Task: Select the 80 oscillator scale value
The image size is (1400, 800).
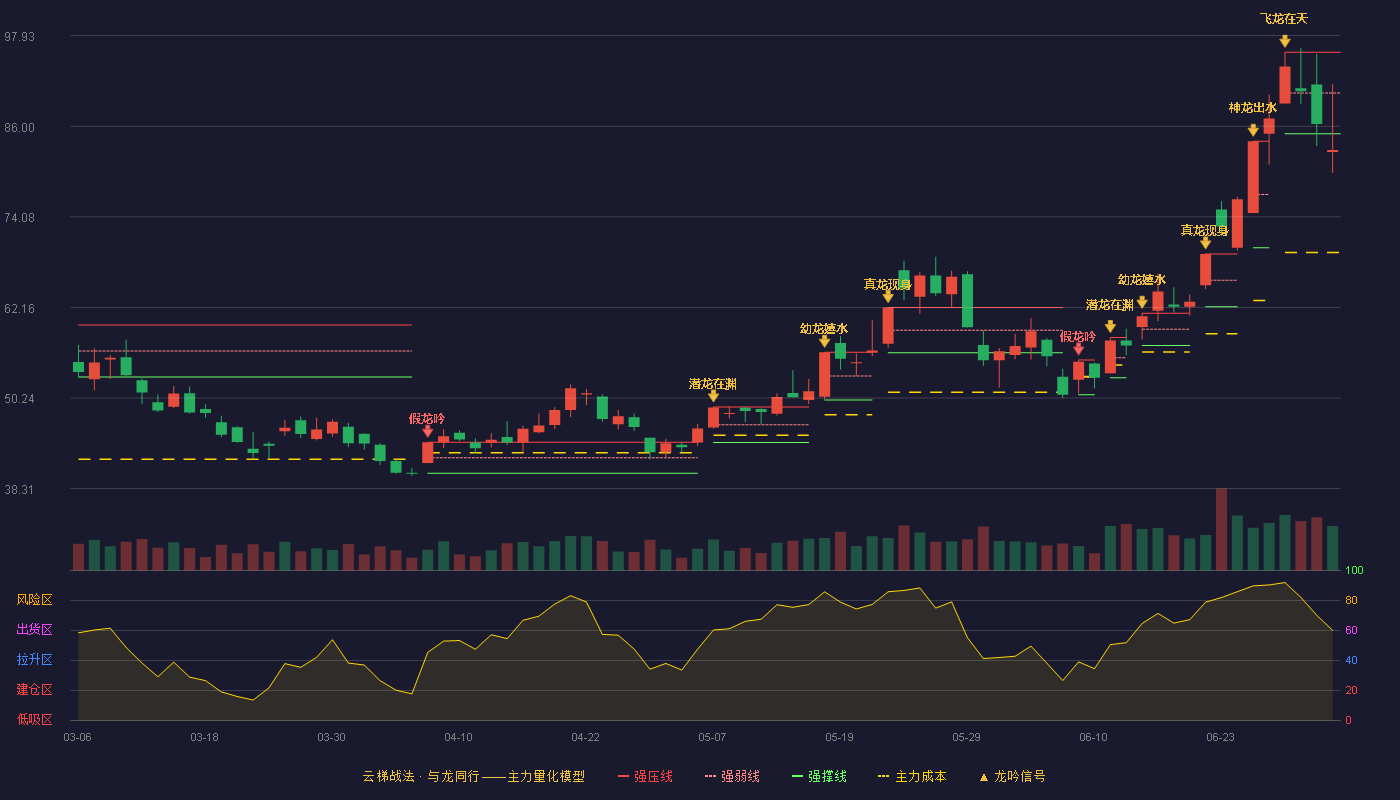Action: pos(1351,600)
